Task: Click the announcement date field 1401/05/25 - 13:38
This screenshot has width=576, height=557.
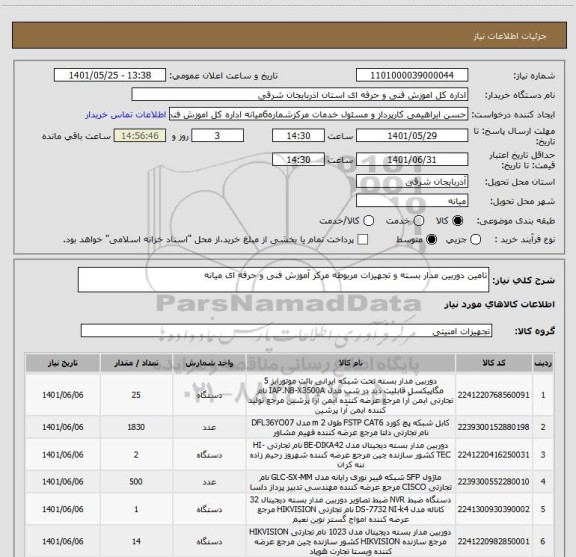Action: [x=110, y=75]
